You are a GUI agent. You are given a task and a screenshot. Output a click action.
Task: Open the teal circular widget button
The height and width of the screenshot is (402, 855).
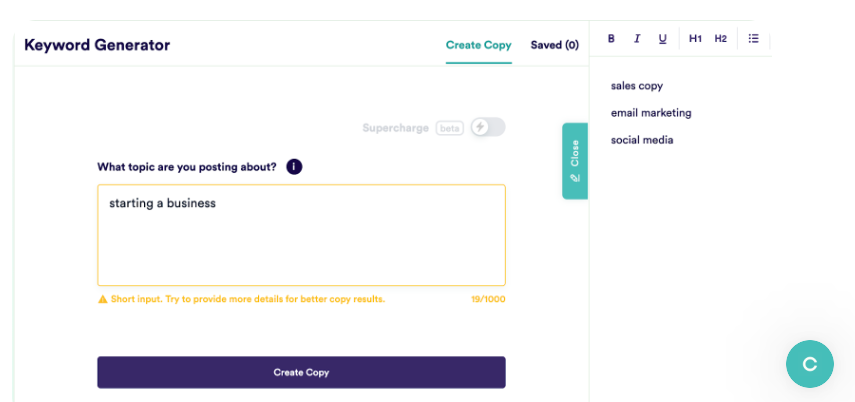pyautogui.click(x=809, y=364)
